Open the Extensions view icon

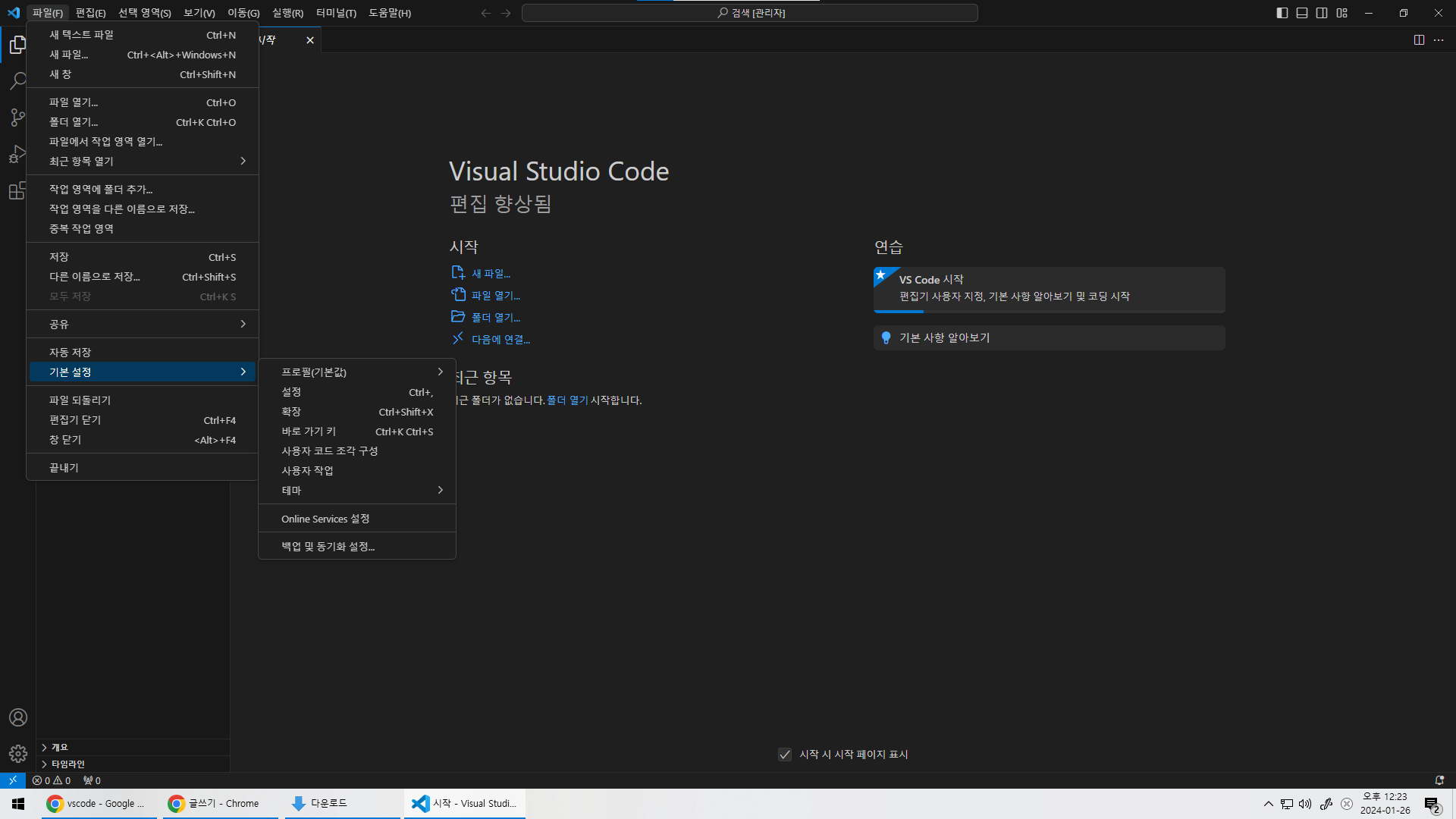[x=17, y=190]
